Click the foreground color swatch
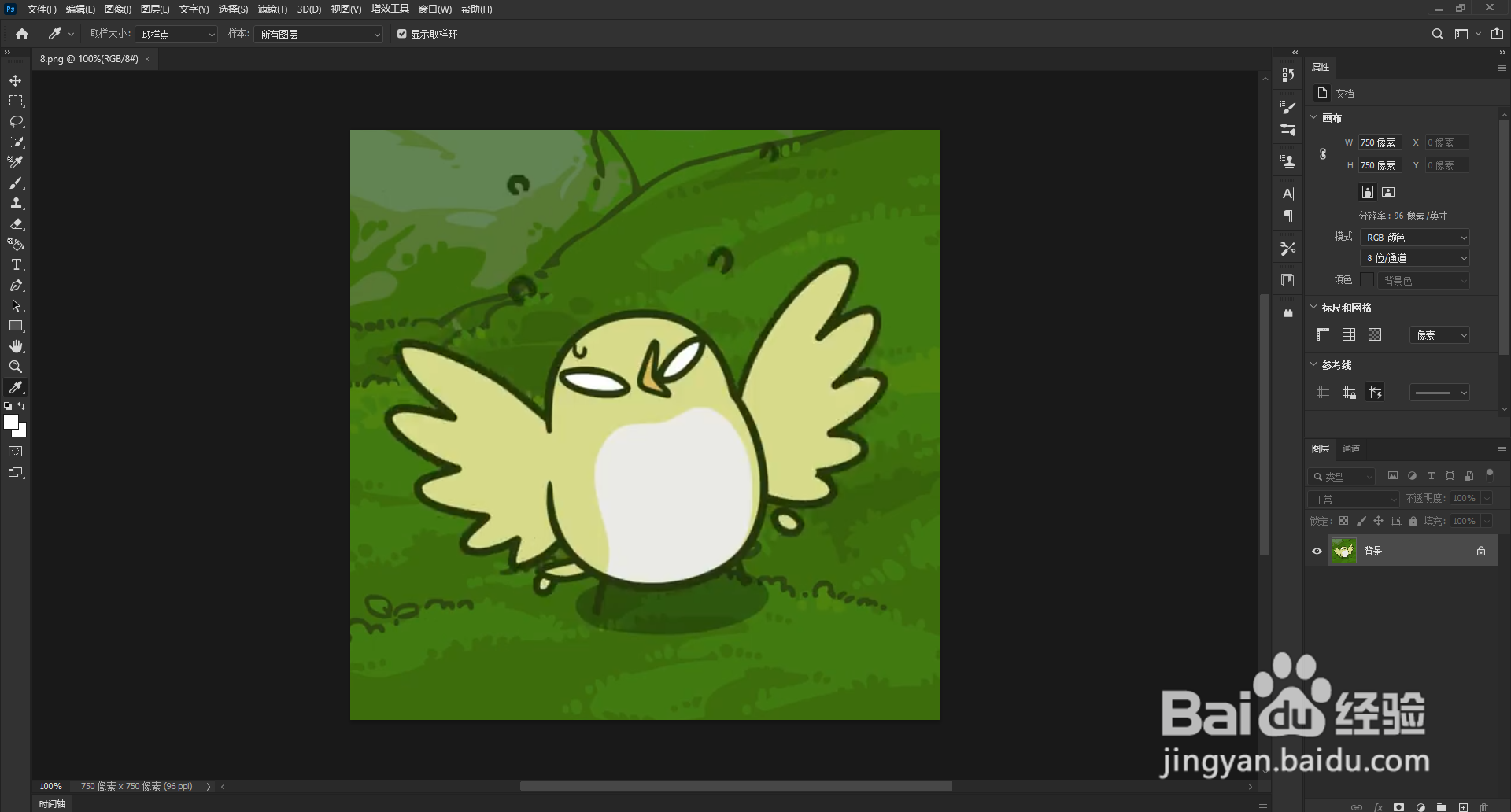Screen dimensions: 1511x812 tap(11, 423)
